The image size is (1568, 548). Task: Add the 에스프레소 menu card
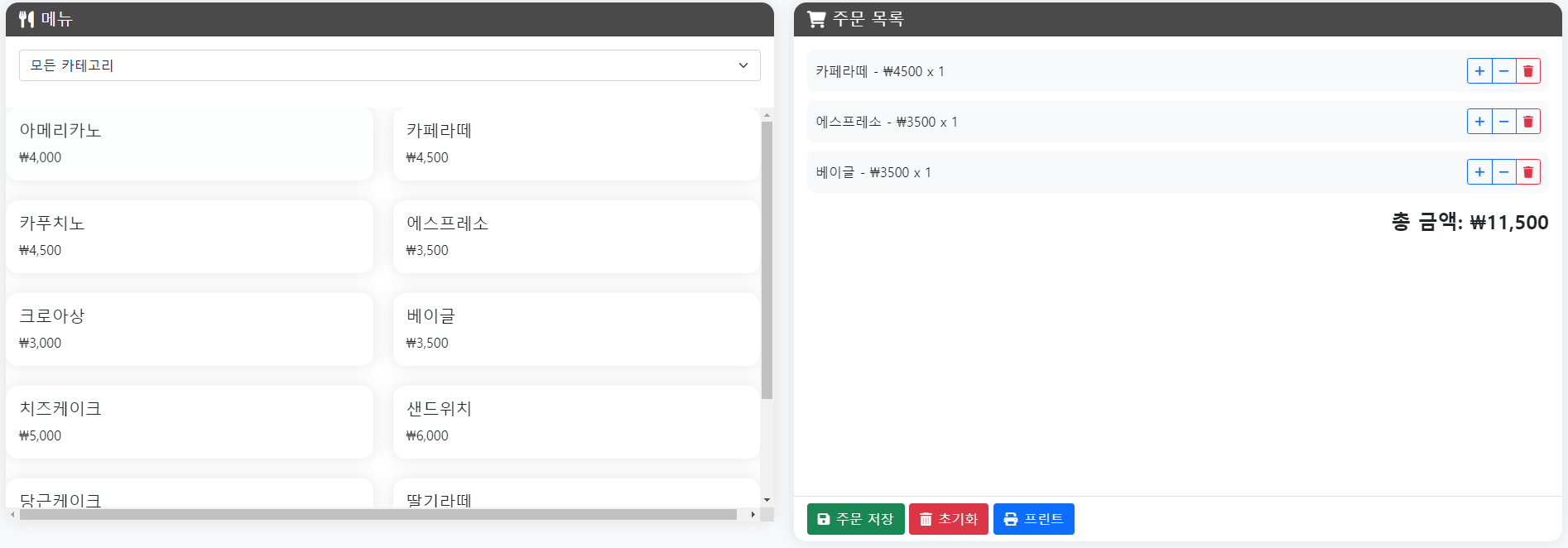click(576, 237)
